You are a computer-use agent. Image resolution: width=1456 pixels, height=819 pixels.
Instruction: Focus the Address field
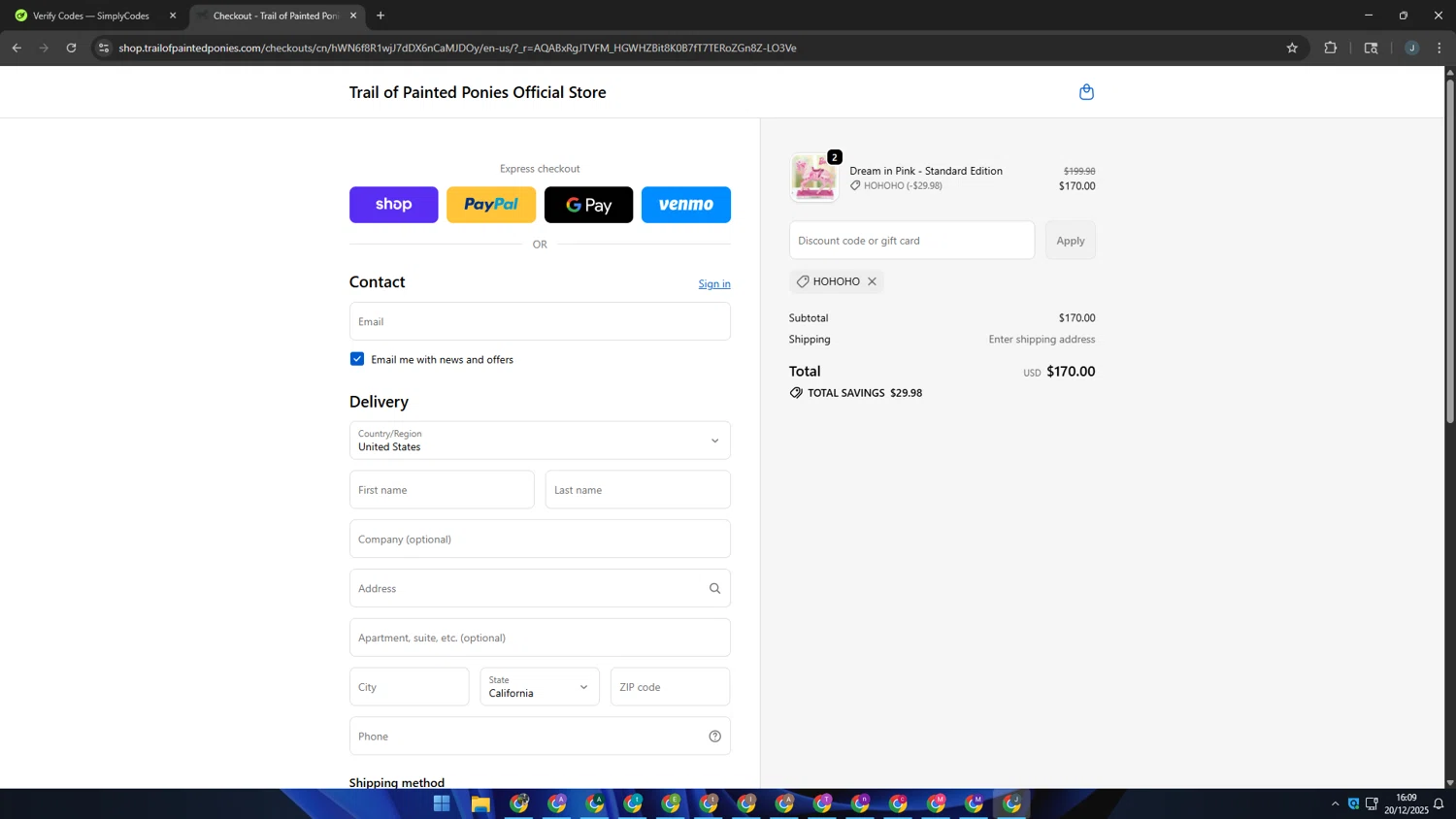click(x=540, y=588)
